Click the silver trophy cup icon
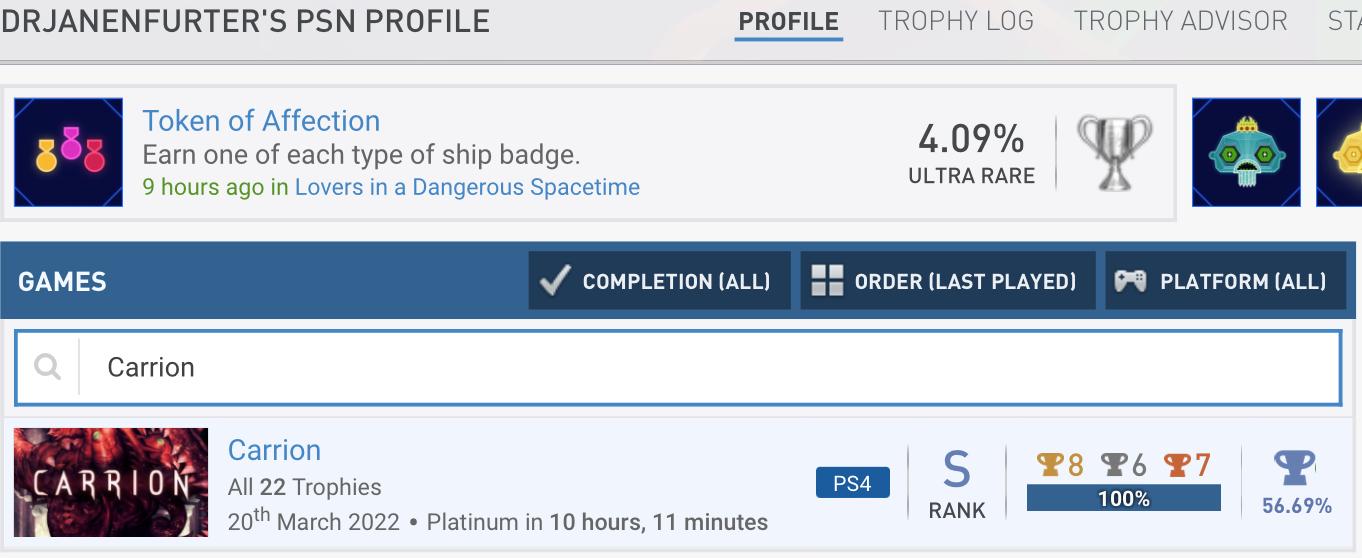The height and width of the screenshot is (558, 1362). tap(1114, 153)
